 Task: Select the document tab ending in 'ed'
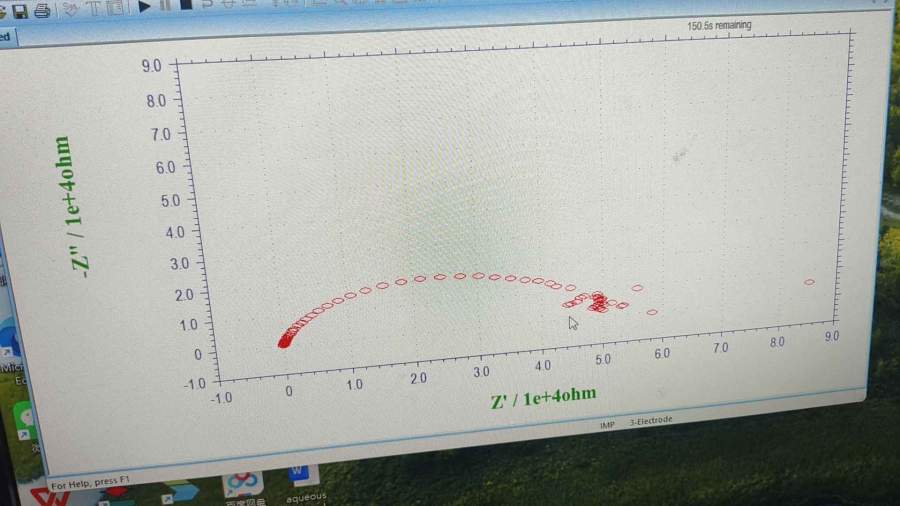[7, 38]
